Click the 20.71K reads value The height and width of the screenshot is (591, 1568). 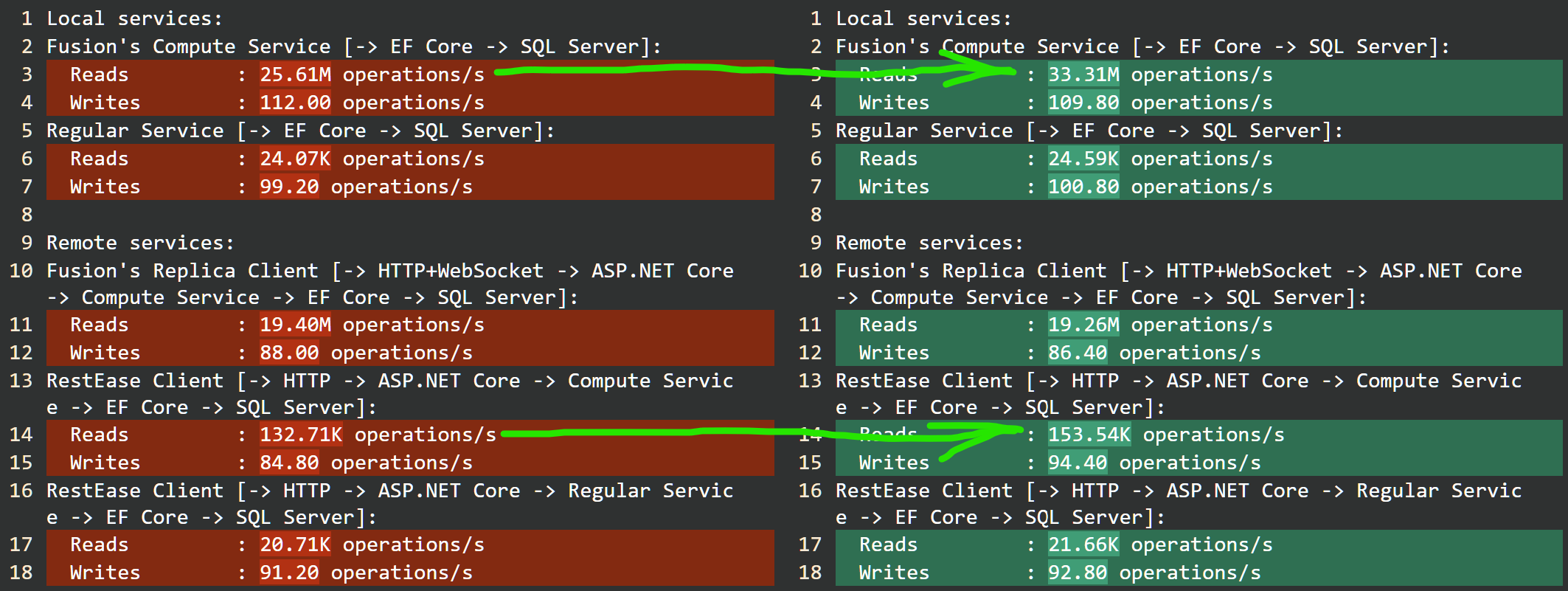coord(295,545)
